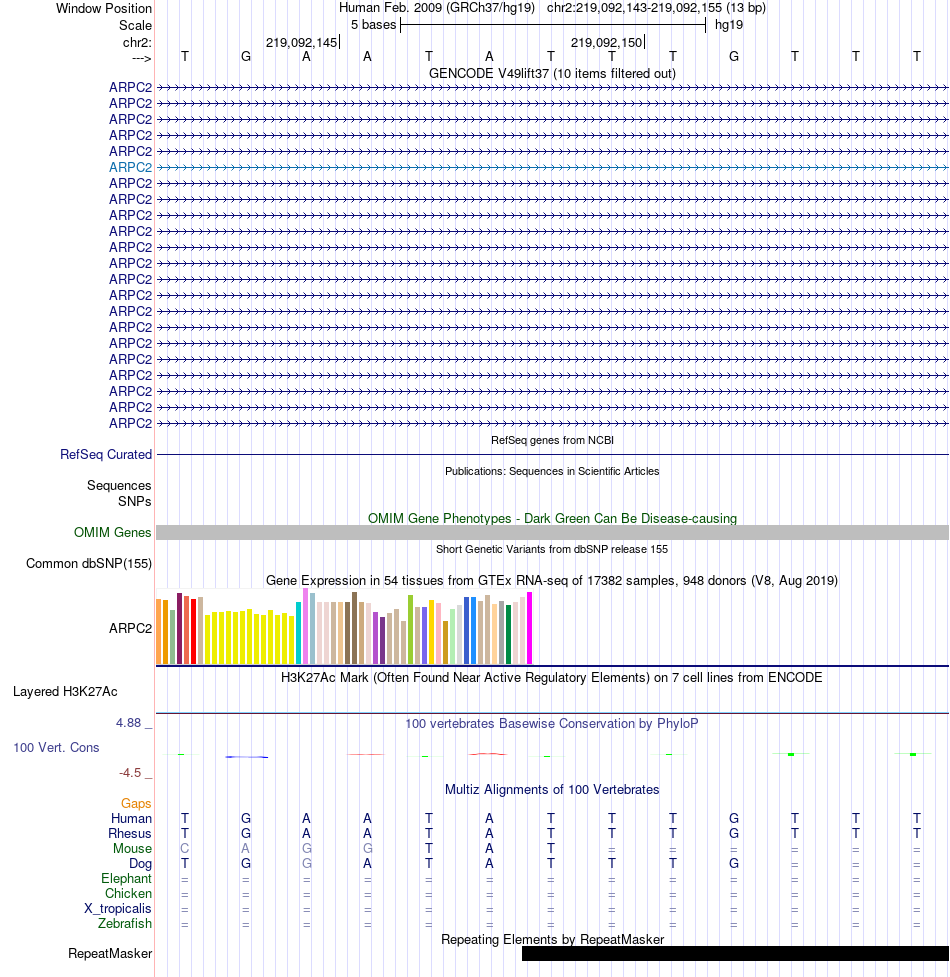Select the Mouse alignment row label
Viewport: 950px width, 977px height.
[x=132, y=849]
